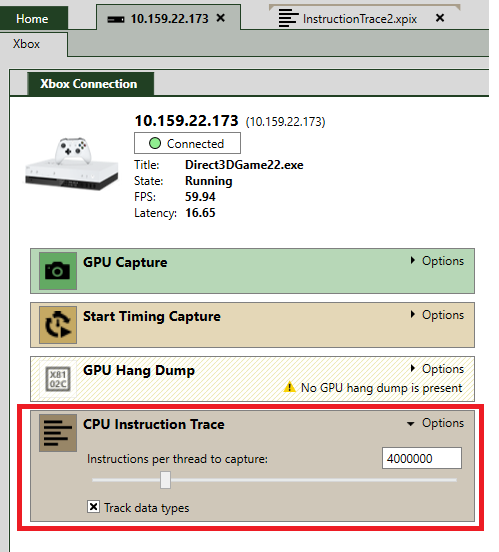This screenshot has height=552, width=499.
Task: Expand Start Timing Capture Options
Action: pos(437,315)
